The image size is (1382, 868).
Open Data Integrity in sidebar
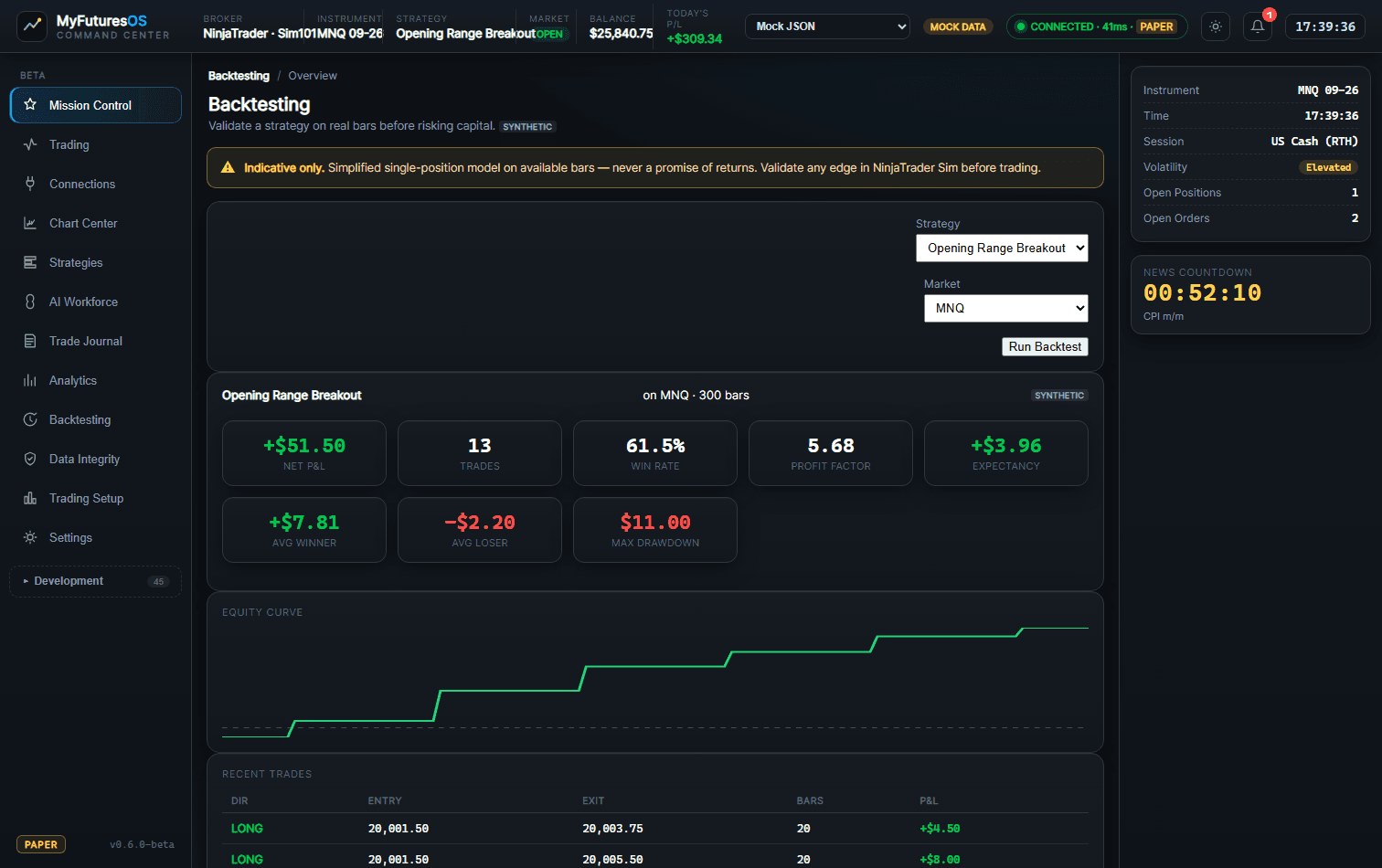[95, 459]
